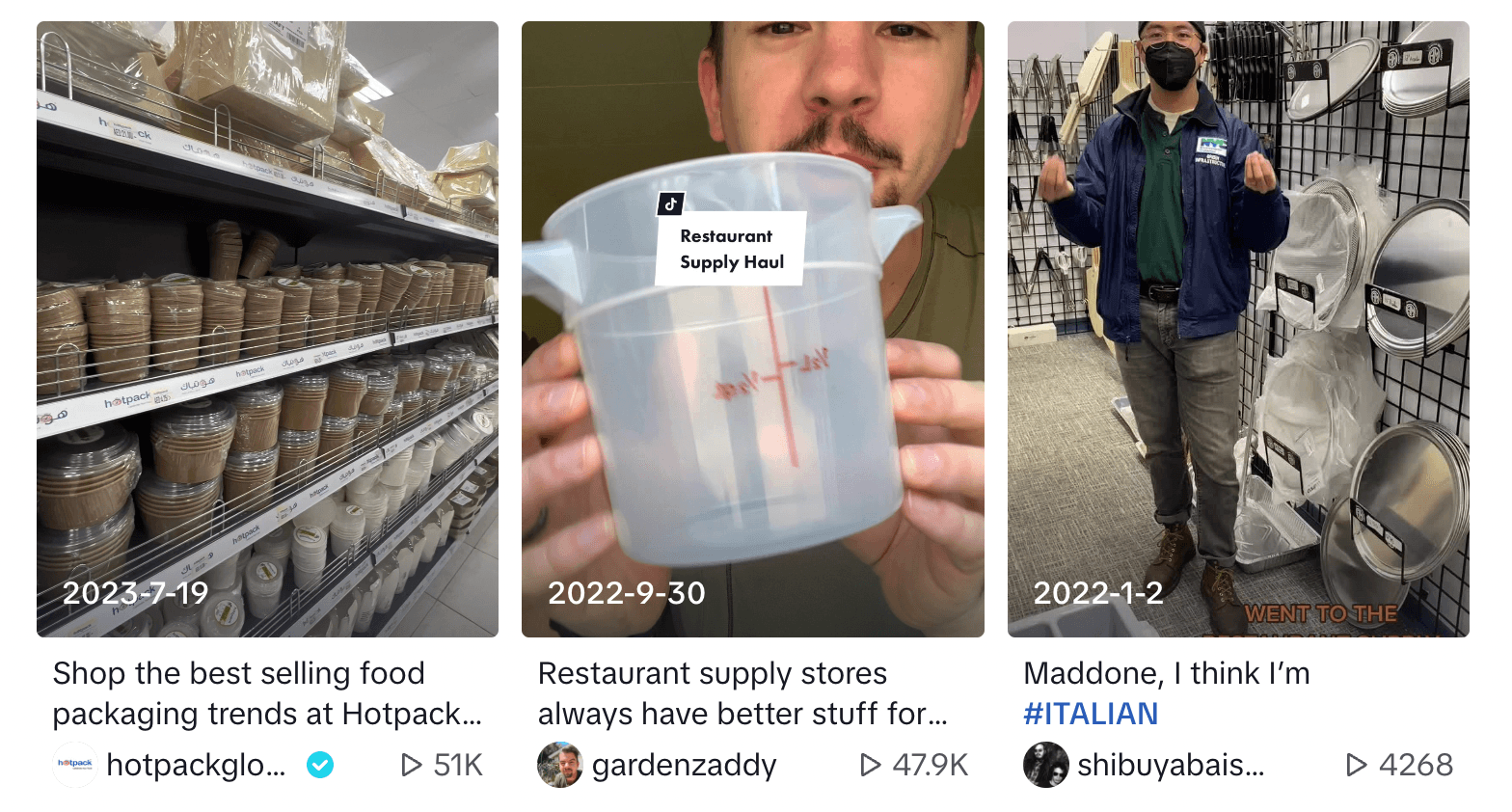
Task: Click the play icon beside 51K views
Action: [x=412, y=765]
